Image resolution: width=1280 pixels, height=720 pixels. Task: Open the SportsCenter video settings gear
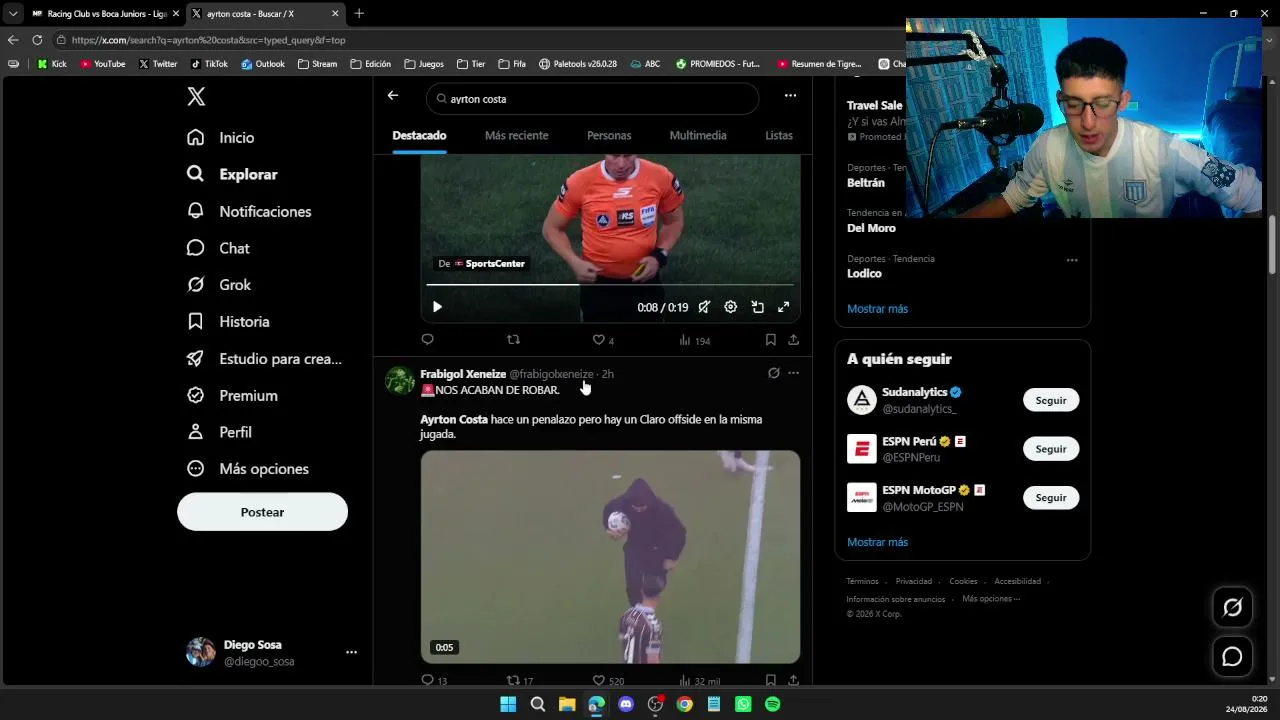coord(731,307)
